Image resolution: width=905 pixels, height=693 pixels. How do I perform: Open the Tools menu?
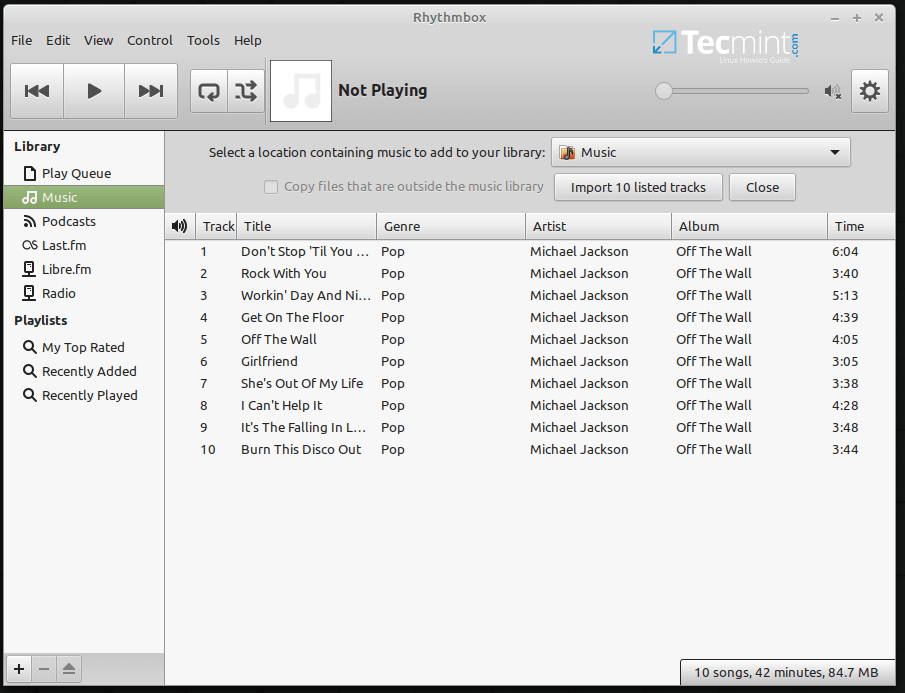(x=203, y=40)
